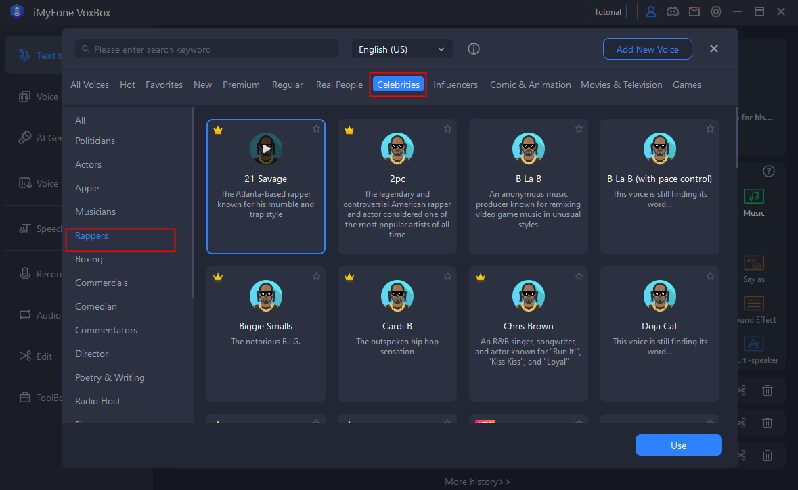The image size is (798, 490).
Task: Switch to the Real People tab
Action: click(339, 84)
